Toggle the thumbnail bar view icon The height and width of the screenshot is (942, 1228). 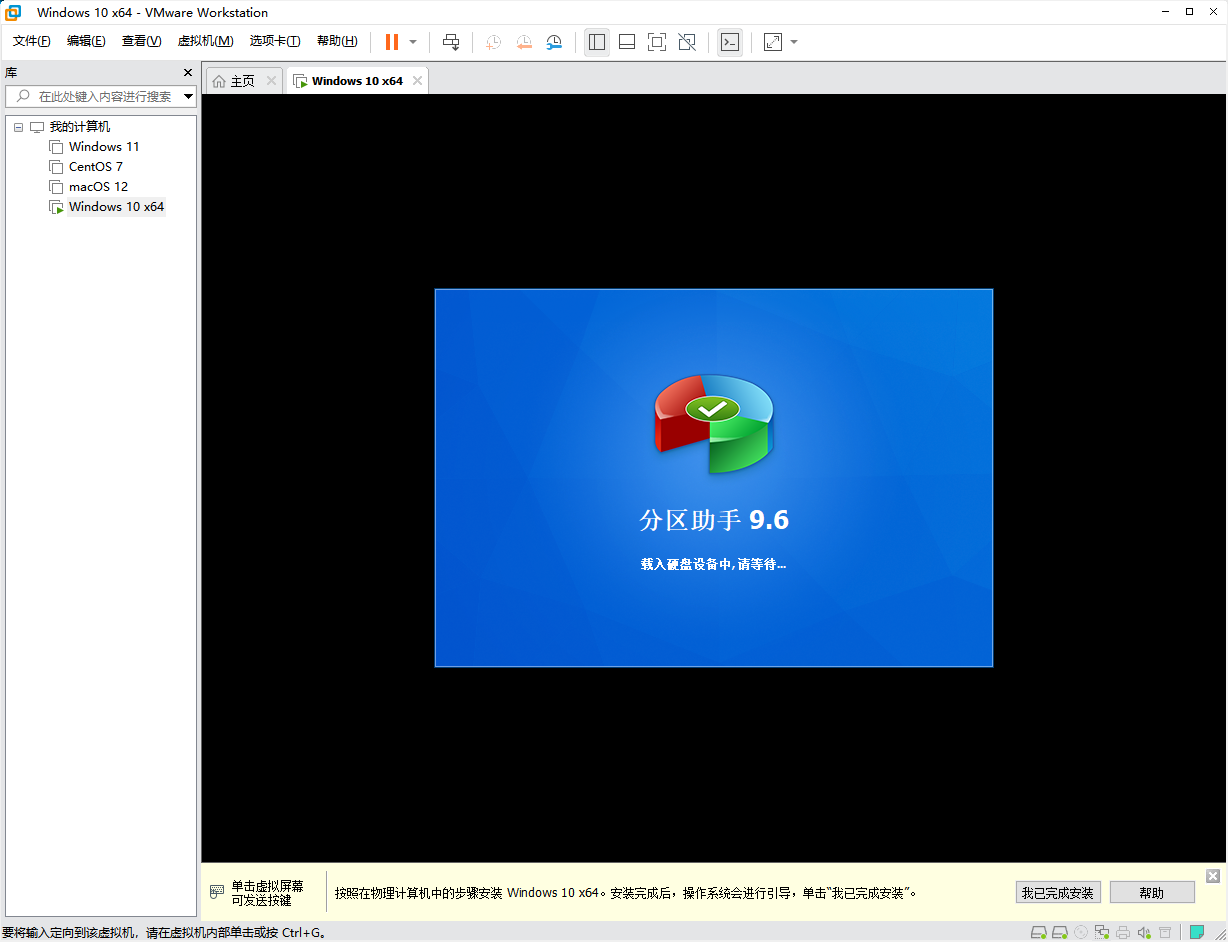pos(627,42)
